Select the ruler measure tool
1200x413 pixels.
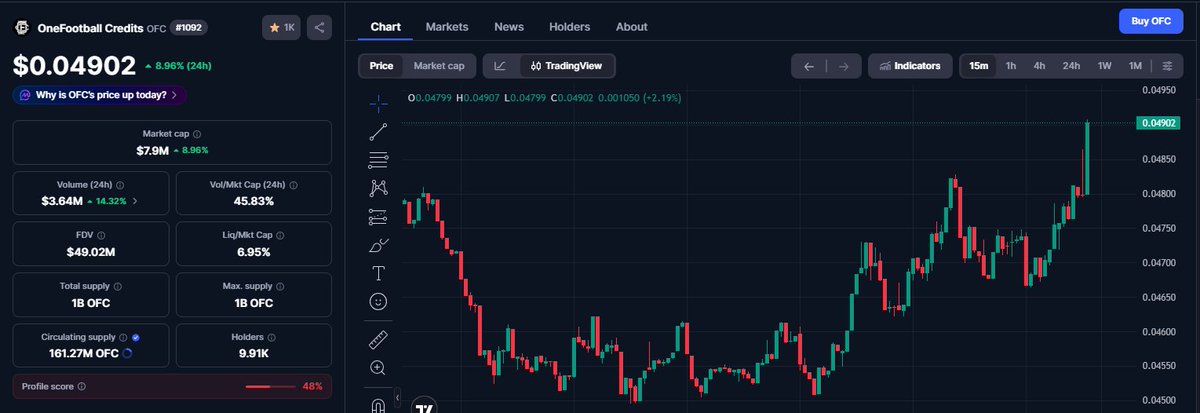click(x=379, y=339)
